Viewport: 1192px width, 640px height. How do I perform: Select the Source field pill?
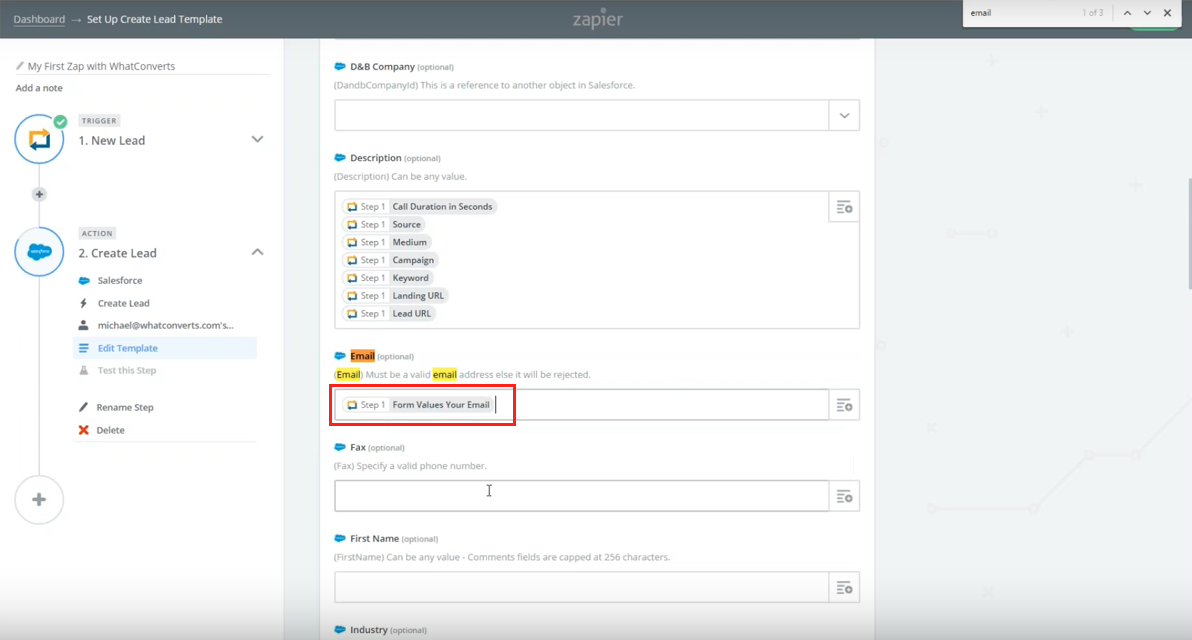pos(383,224)
